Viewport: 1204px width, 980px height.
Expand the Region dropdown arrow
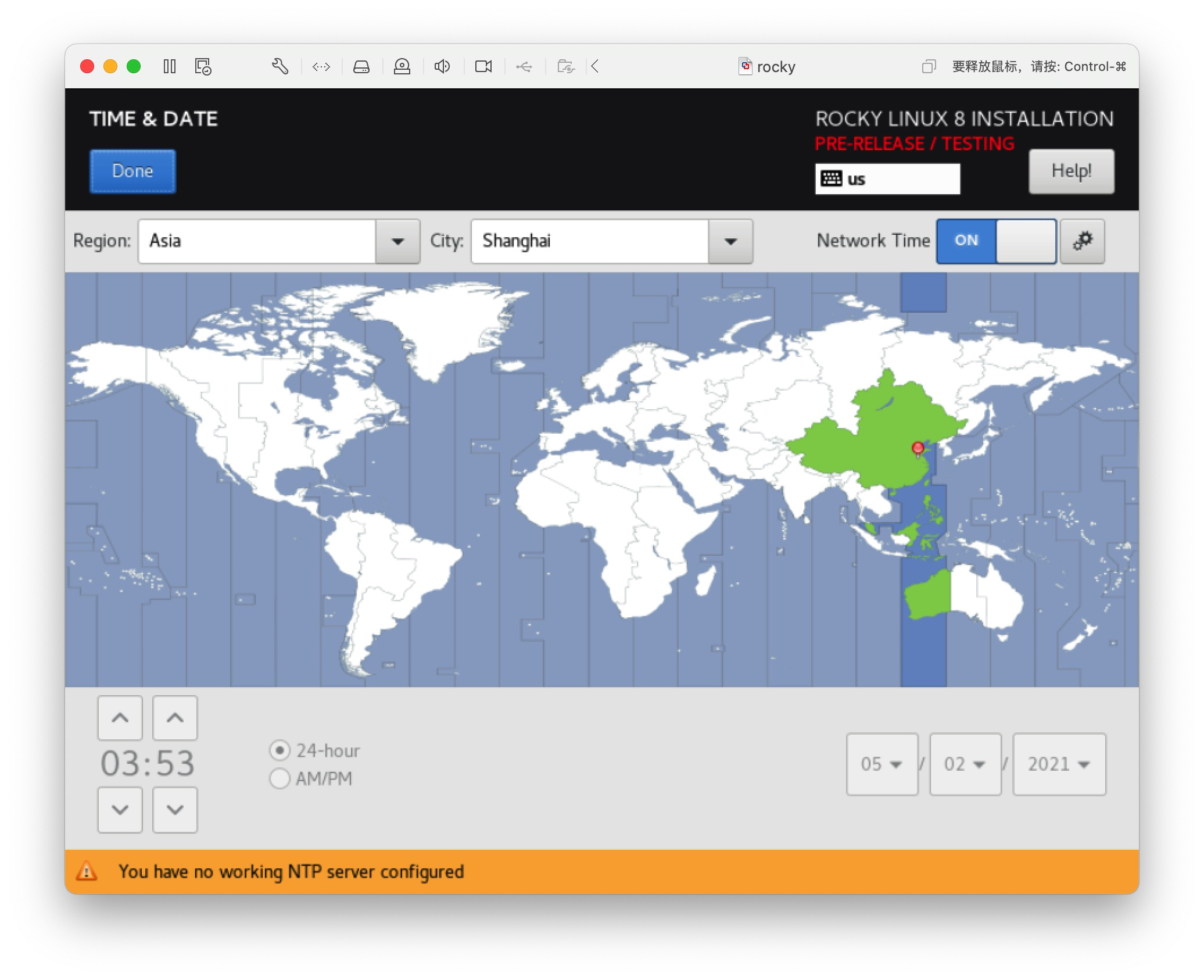click(x=397, y=241)
